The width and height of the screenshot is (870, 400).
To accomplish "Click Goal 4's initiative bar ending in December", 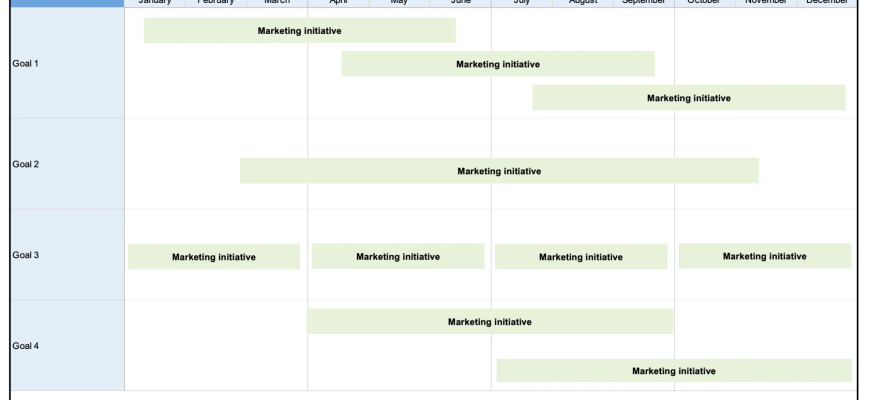I will (x=673, y=371).
